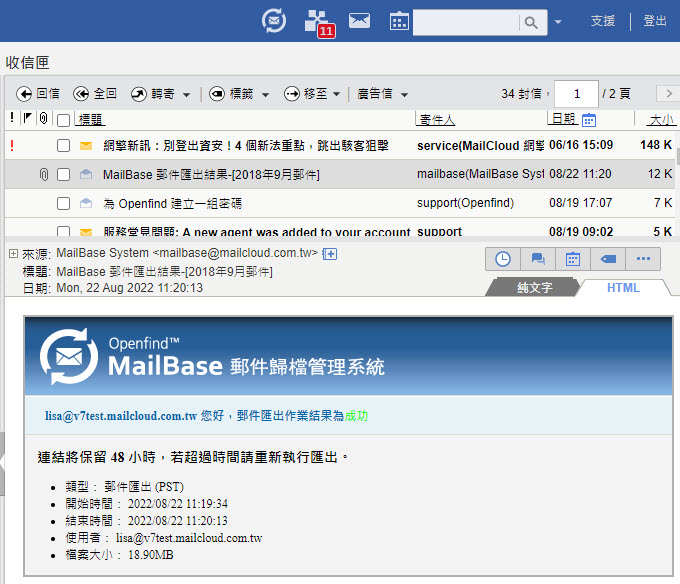
Task: Open mail 網擎新訊：別登出資安
Action: [246, 146]
